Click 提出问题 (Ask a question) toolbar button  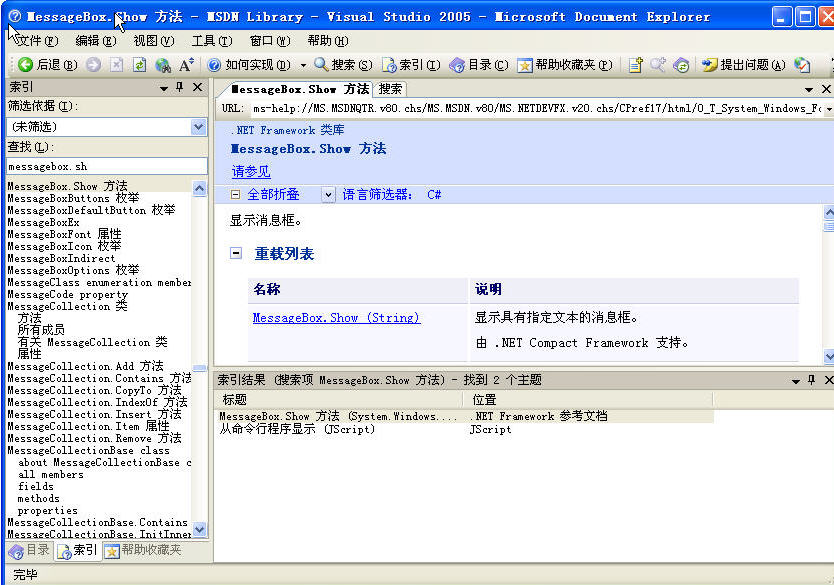coord(743,65)
